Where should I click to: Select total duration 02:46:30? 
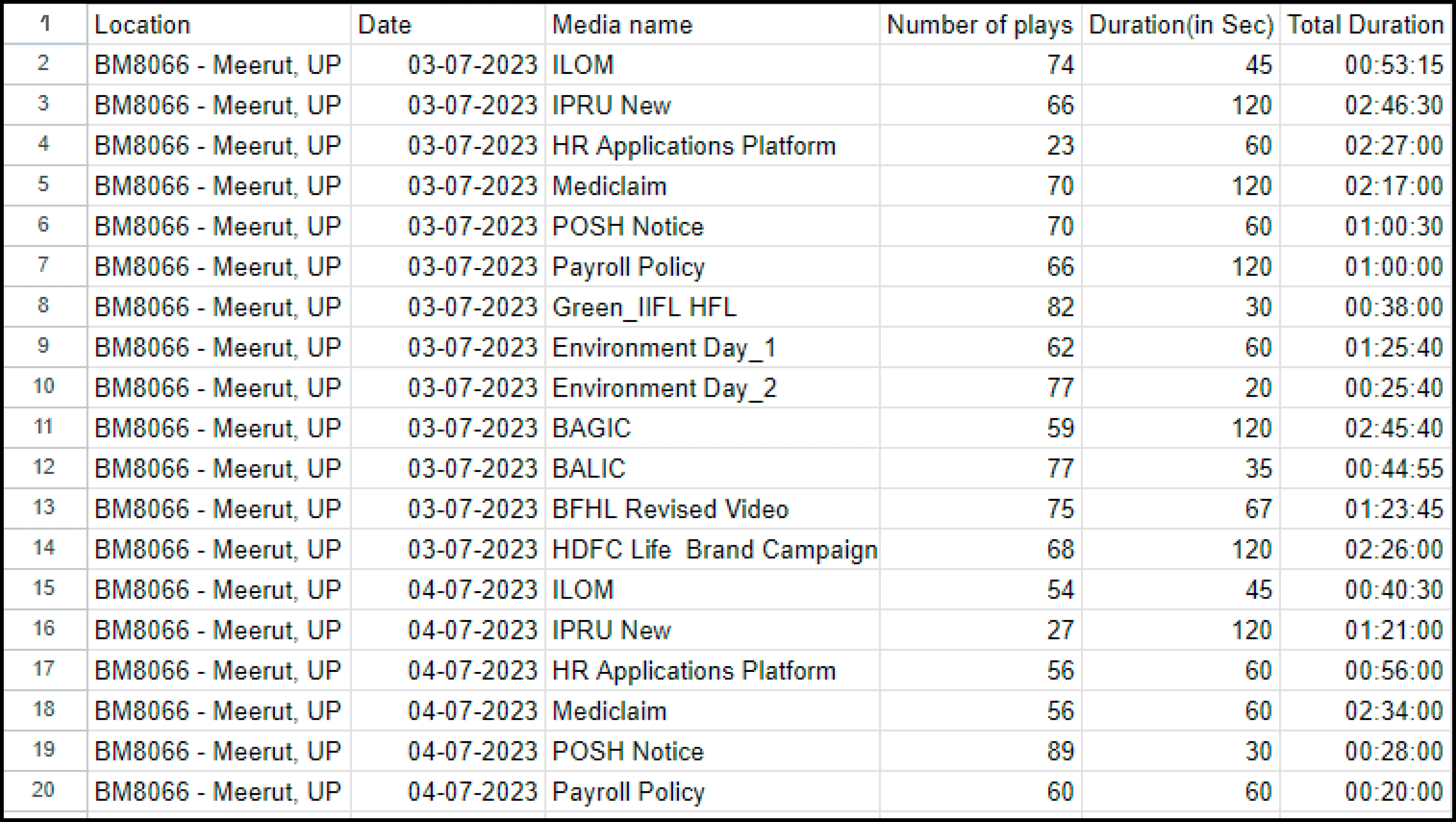tap(1365, 105)
